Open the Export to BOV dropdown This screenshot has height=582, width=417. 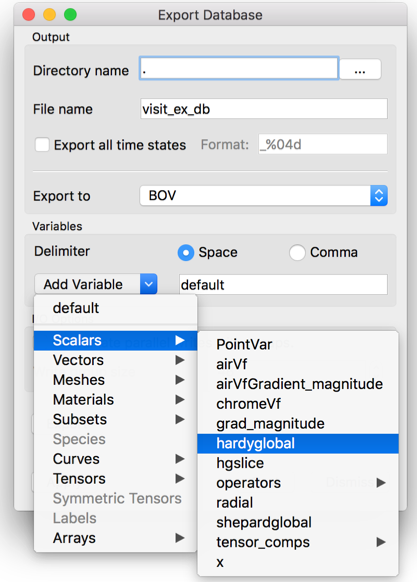point(264,196)
